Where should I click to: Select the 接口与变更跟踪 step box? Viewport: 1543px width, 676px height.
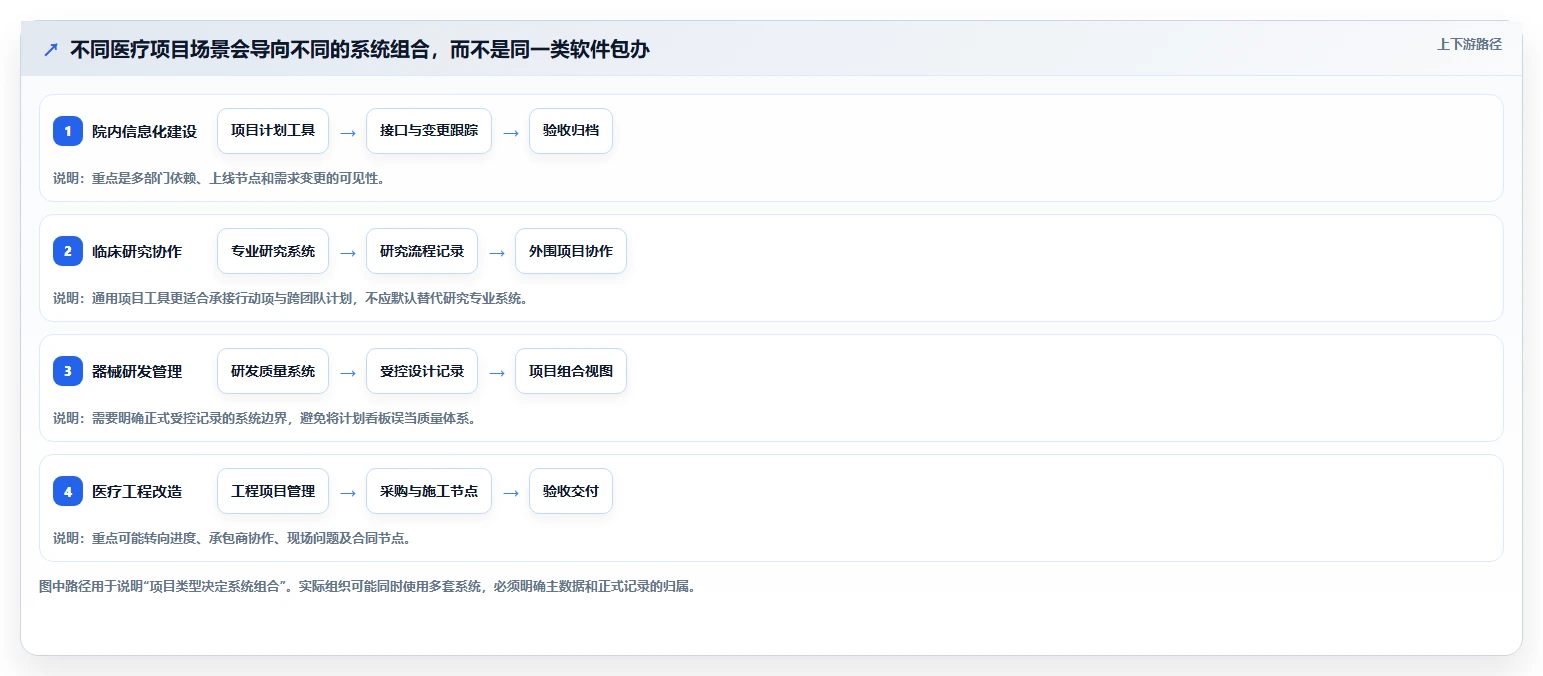pyautogui.click(x=429, y=131)
